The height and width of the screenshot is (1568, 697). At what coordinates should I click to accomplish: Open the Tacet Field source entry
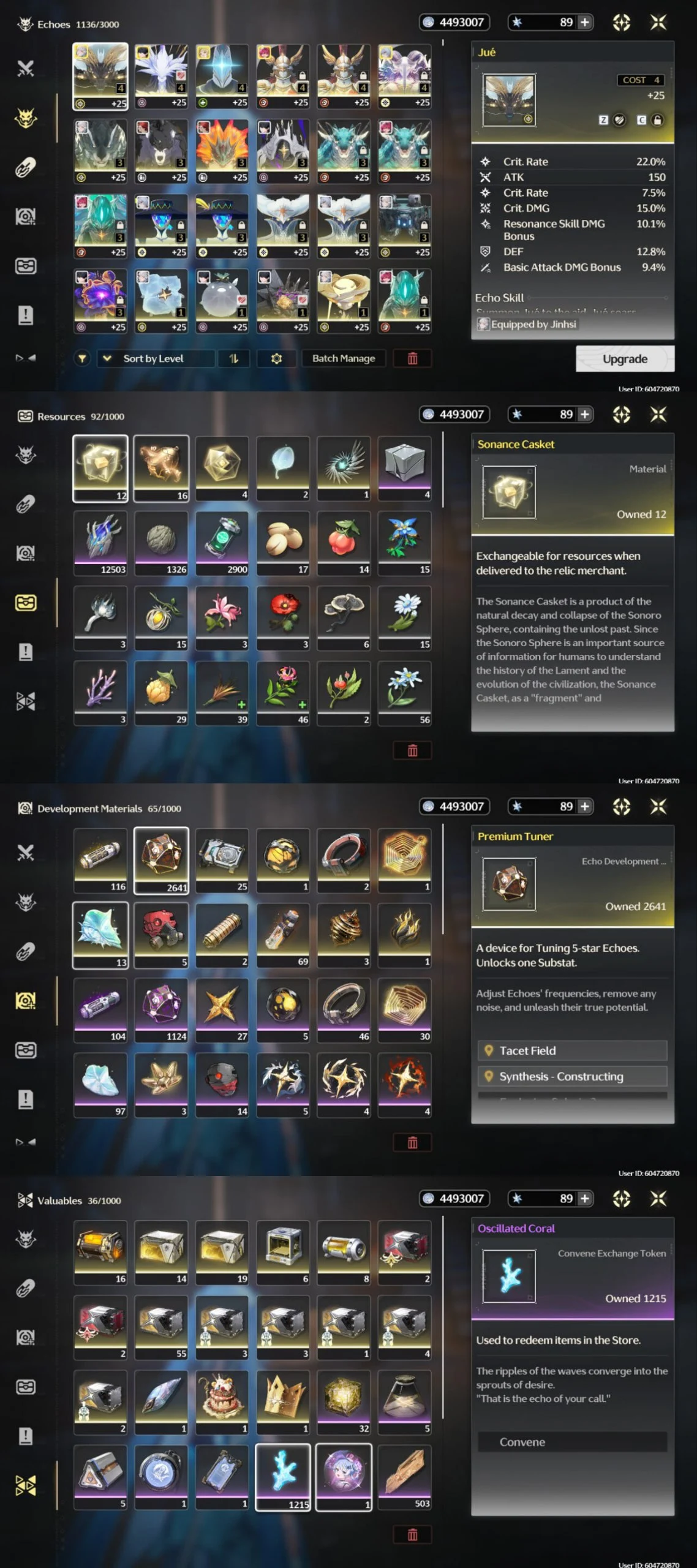pyautogui.click(x=572, y=1050)
